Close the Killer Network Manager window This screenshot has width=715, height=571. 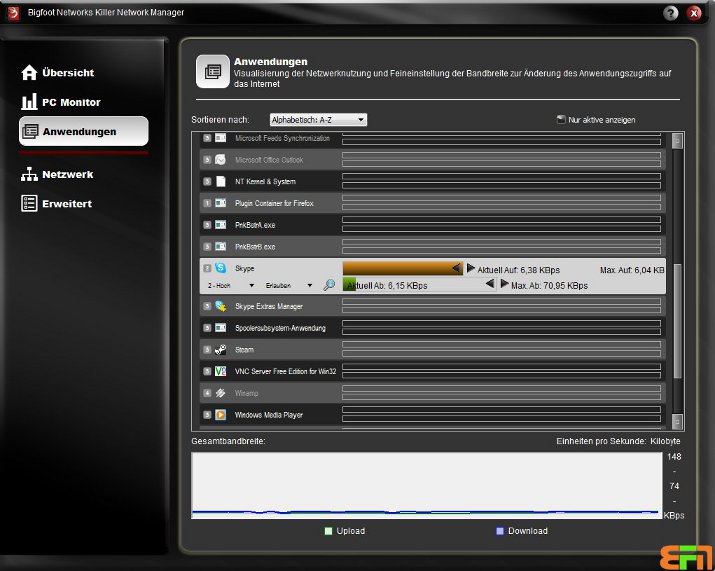pos(694,13)
